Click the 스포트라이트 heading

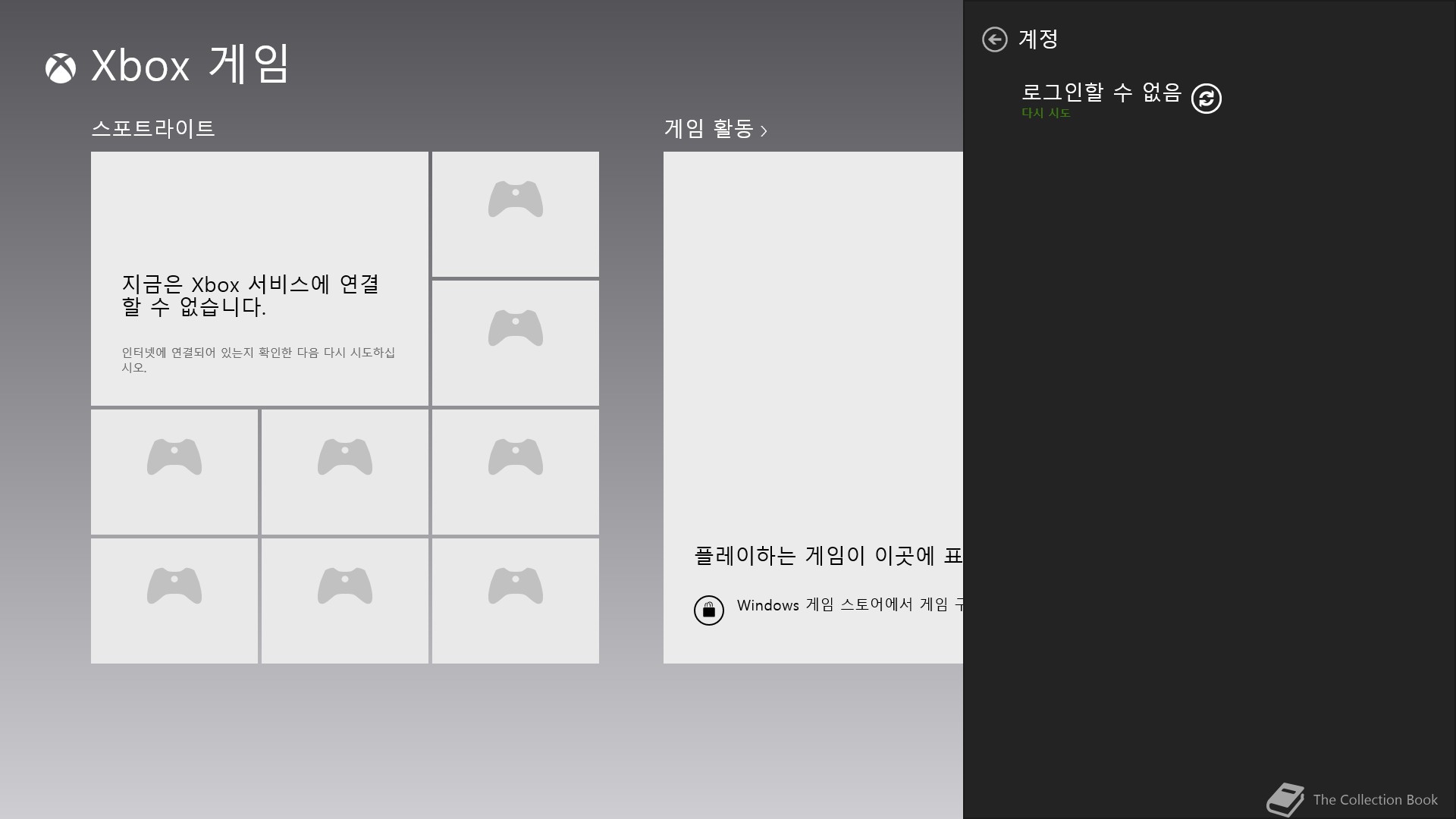153,128
